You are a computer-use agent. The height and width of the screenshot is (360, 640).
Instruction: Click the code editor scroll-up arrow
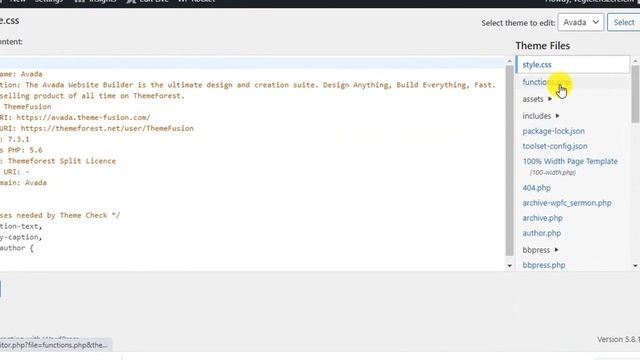point(509,61)
